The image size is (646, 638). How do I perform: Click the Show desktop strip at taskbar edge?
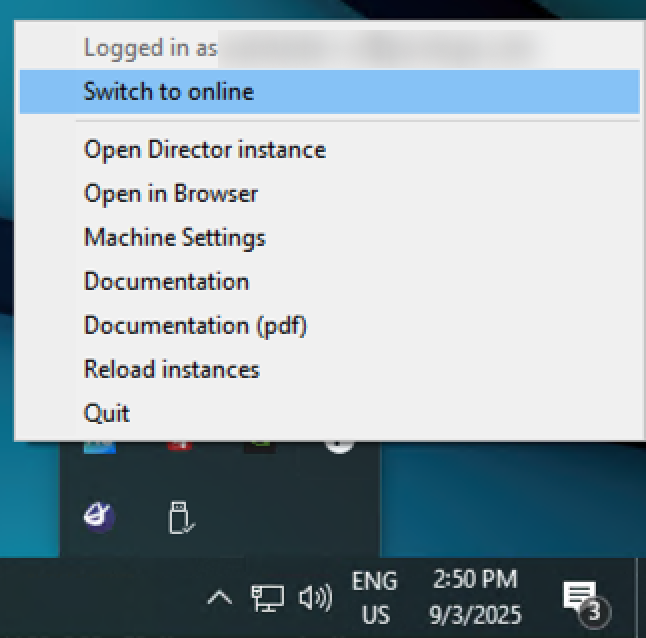(x=641, y=598)
